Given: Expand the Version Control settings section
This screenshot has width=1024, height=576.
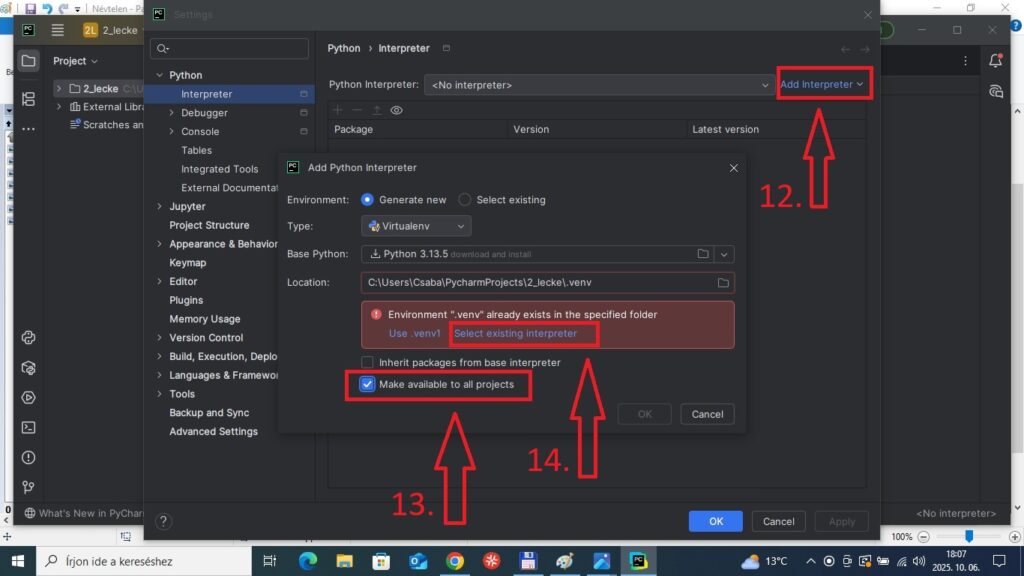Looking at the screenshot, I should [x=160, y=338].
